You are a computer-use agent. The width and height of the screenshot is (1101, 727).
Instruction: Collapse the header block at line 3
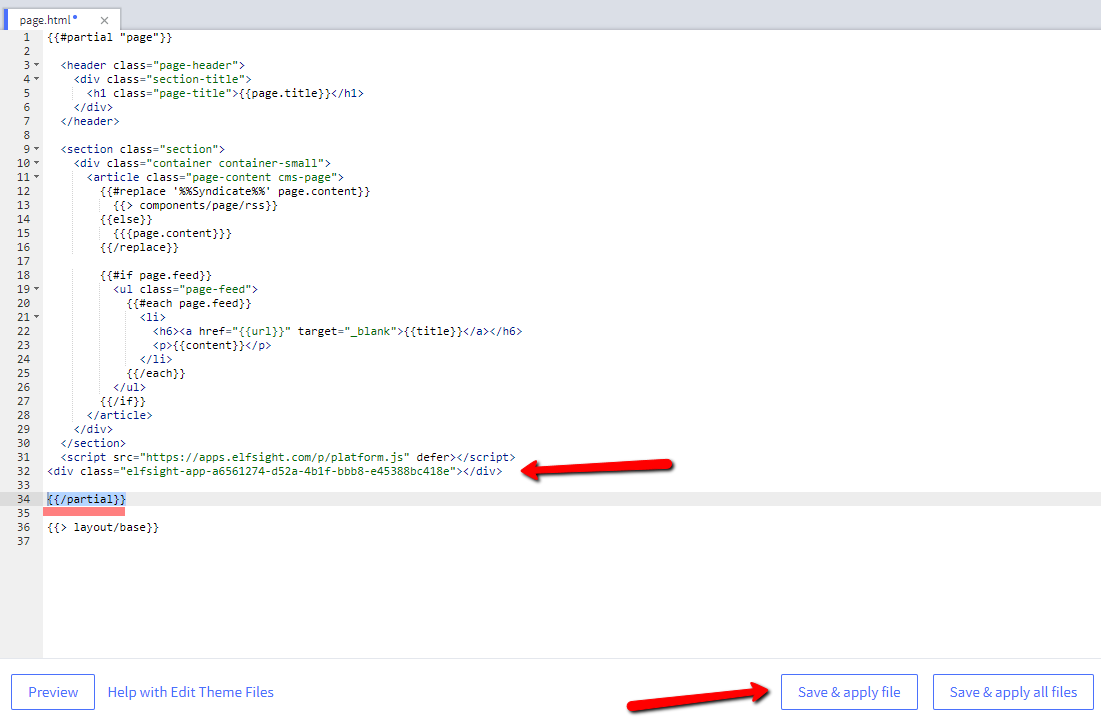[37, 65]
